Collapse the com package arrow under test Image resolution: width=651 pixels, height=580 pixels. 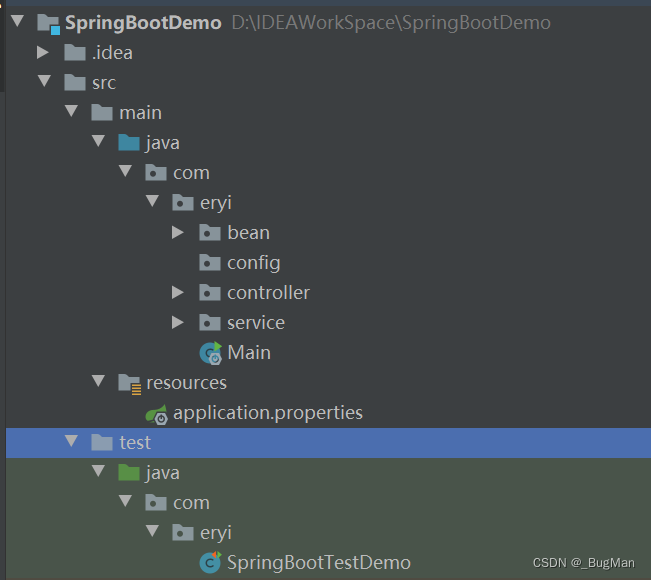125,501
